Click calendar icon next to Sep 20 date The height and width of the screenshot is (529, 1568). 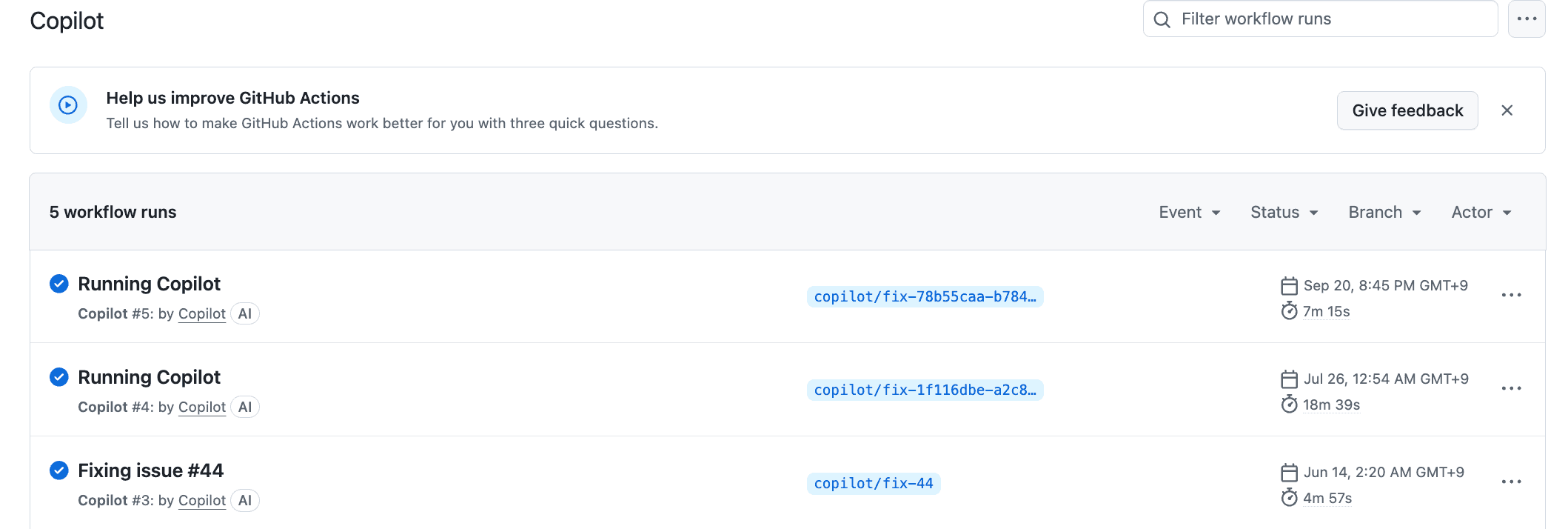1289,286
